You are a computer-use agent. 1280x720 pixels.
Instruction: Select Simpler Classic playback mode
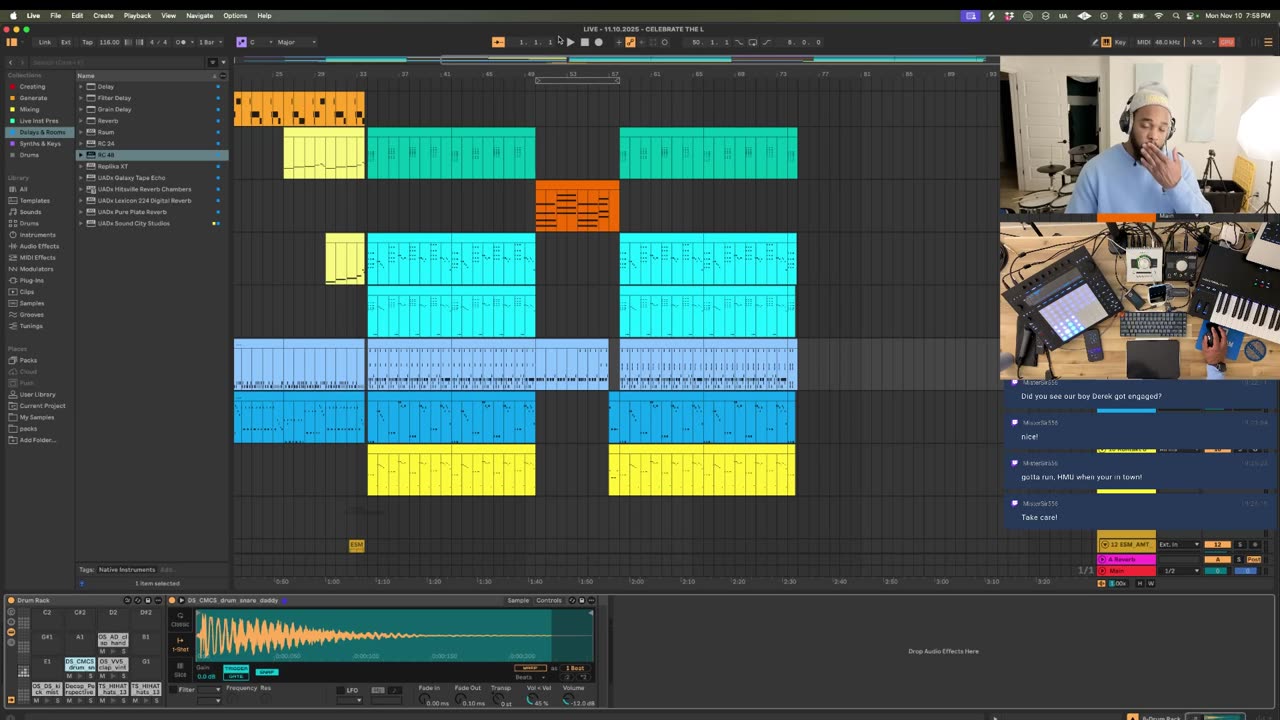[180, 620]
